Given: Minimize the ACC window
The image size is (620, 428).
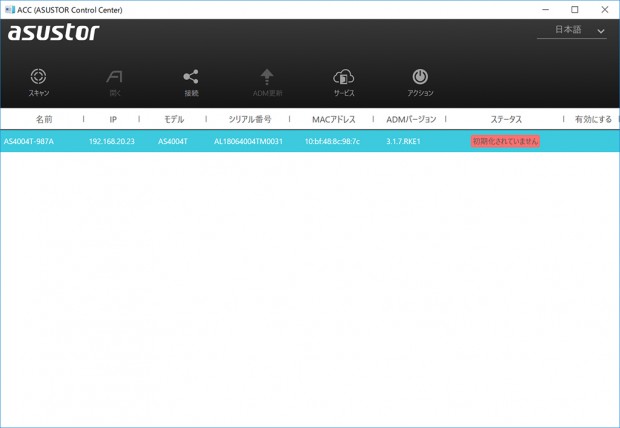Looking at the screenshot, I should coord(546,9).
